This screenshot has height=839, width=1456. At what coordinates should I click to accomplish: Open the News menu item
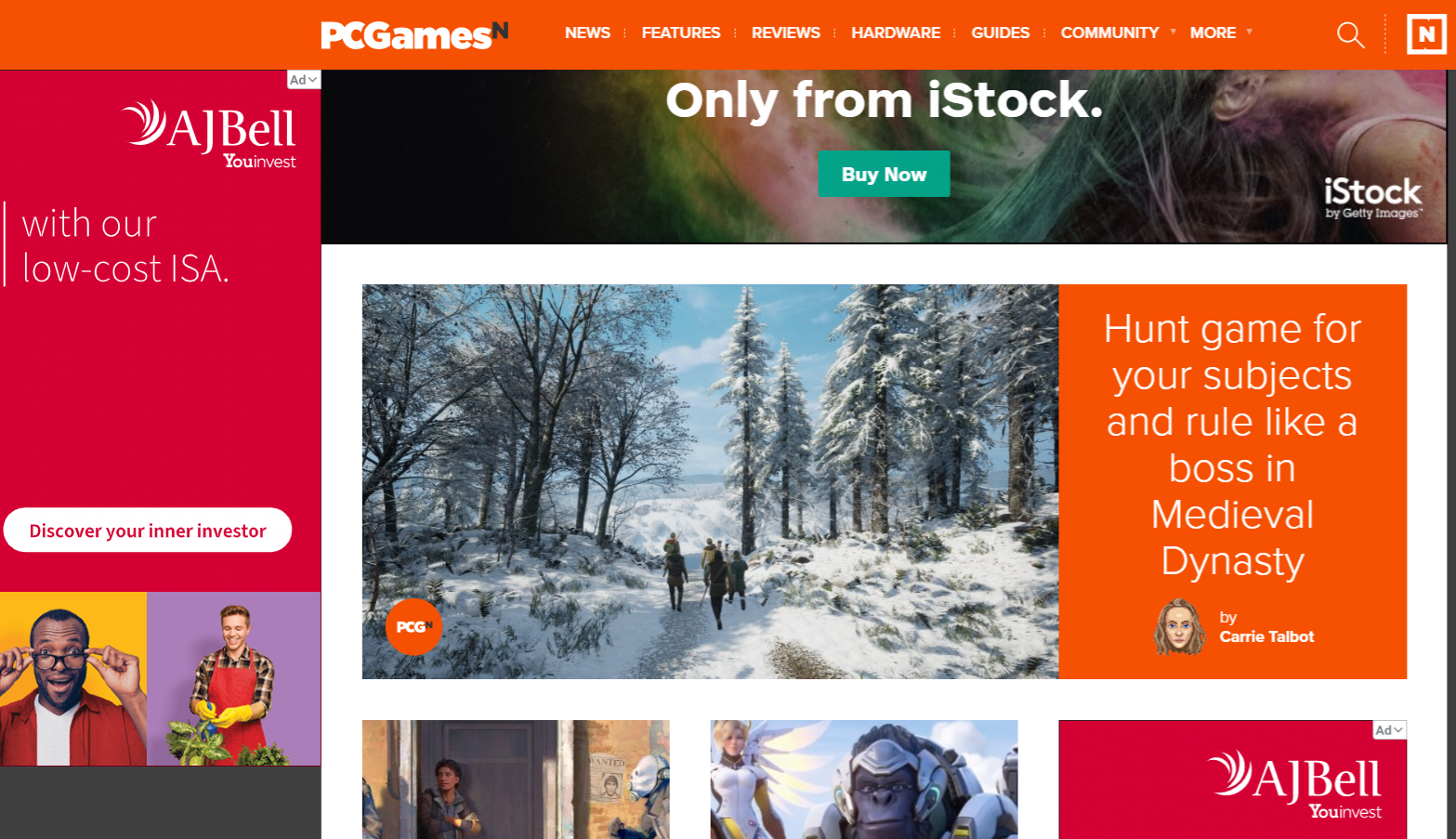click(587, 33)
